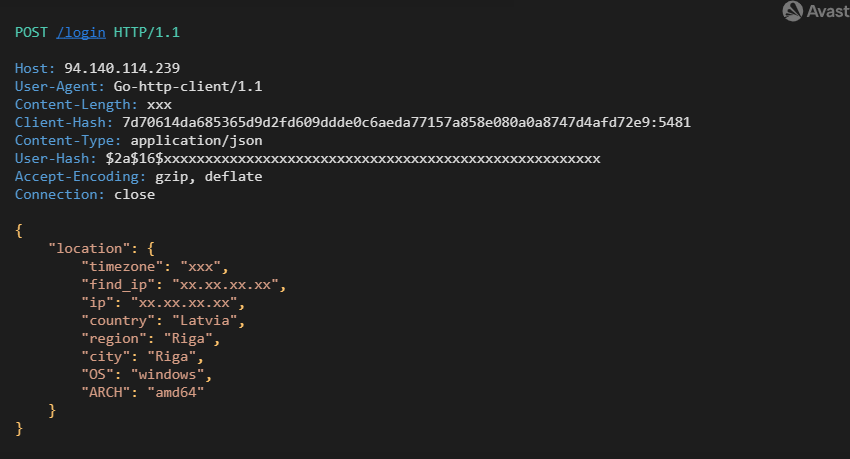Image resolution: width=850 pixels, height=459 pixels.
Task: Click the POST method keyword
Action: click(31, 33)
